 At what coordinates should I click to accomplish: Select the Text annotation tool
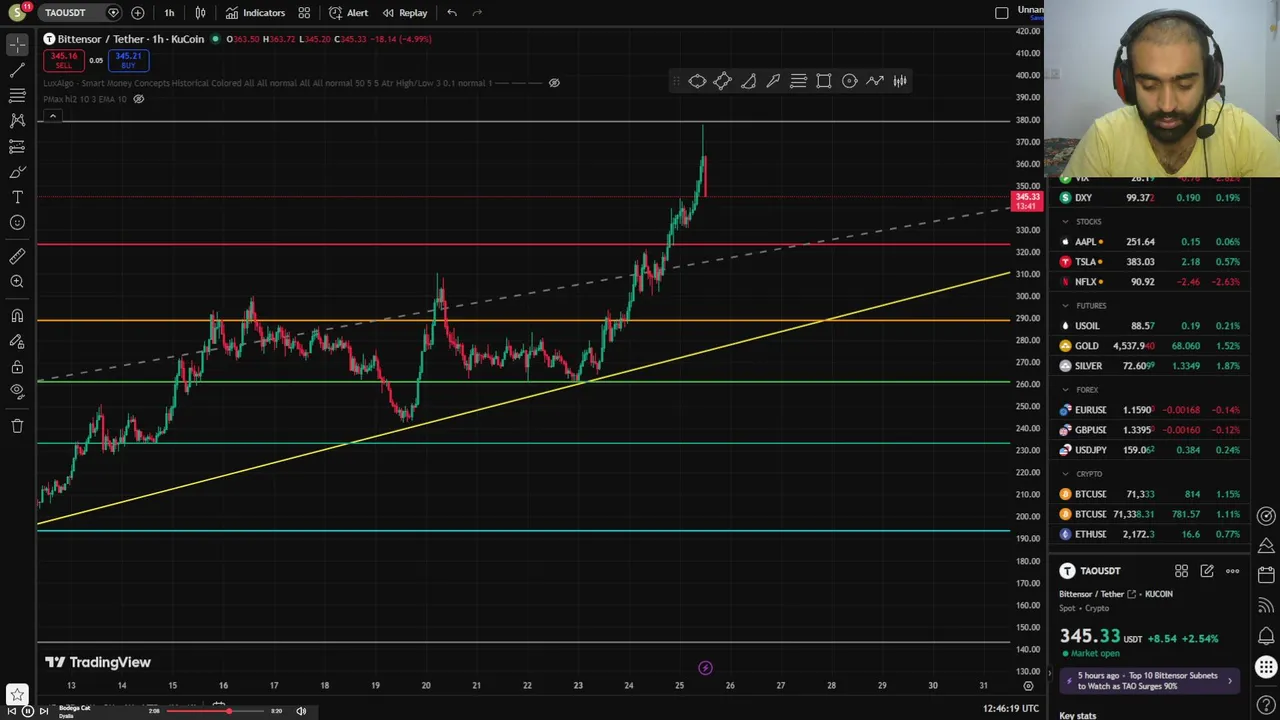(x=17, y=197)
